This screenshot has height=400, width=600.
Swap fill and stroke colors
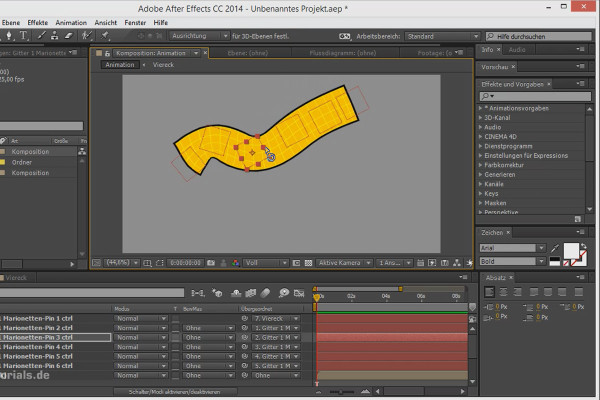583,246
